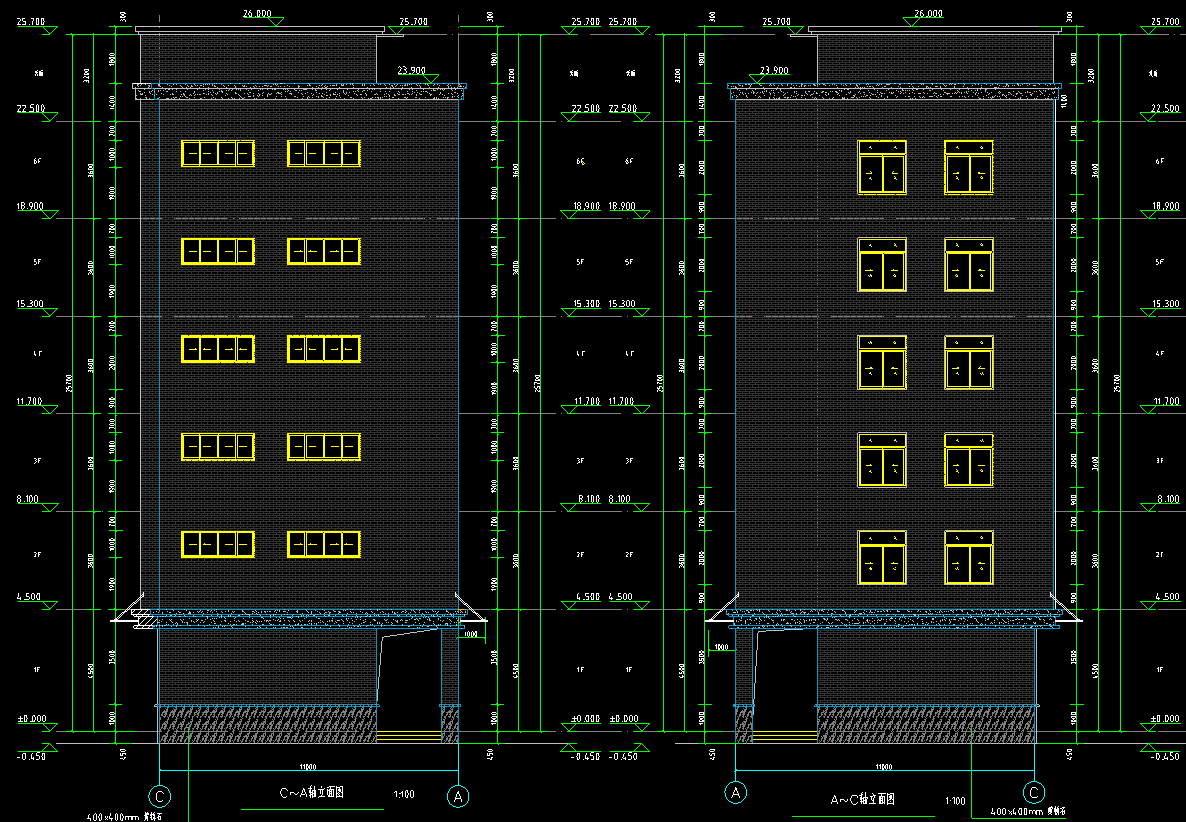Pick the bottom-right yellow window on left elevation
This screenshot has height=822, width=1186.
[x=324, y=544]
